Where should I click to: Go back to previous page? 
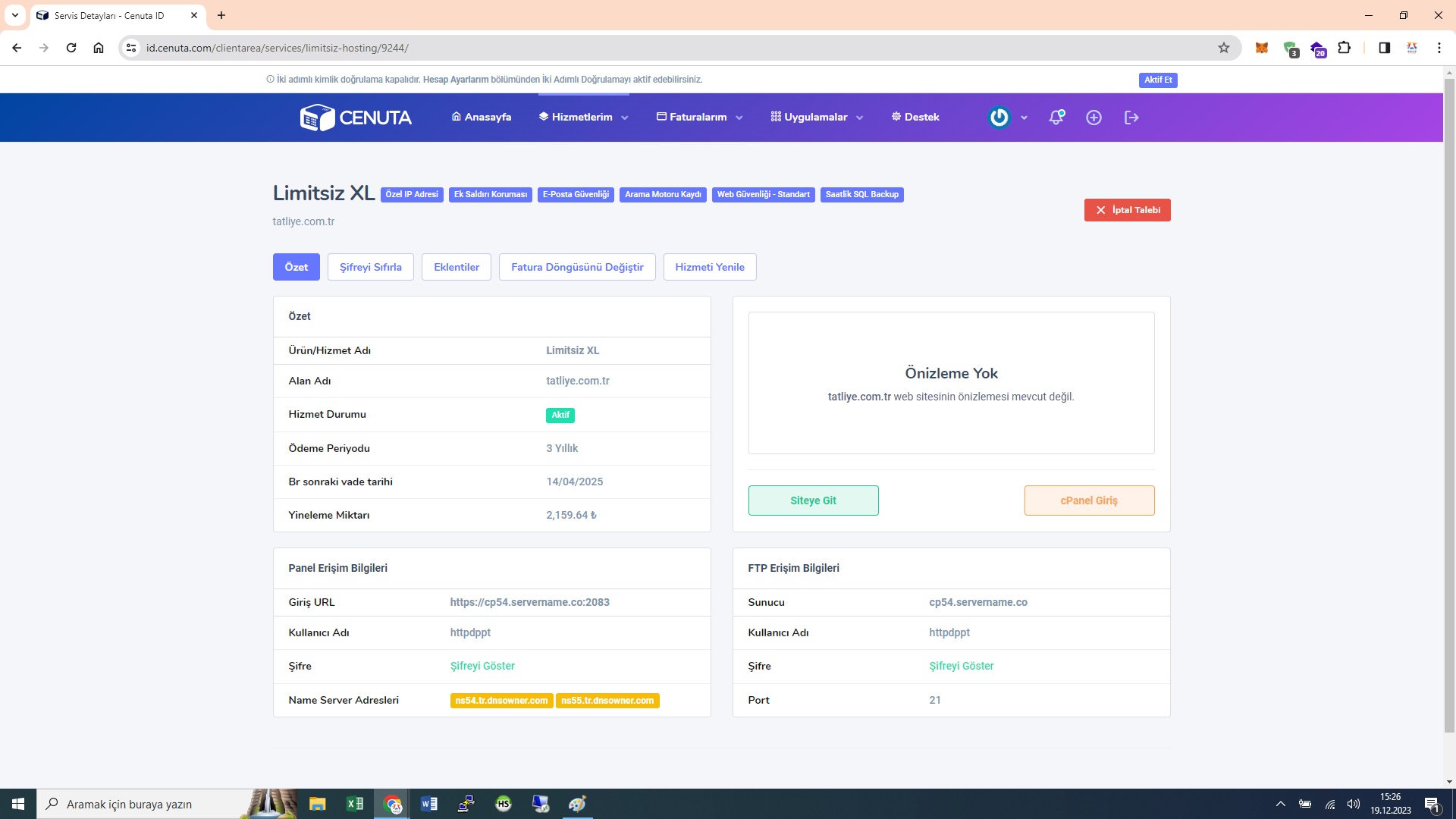point(17,48)
